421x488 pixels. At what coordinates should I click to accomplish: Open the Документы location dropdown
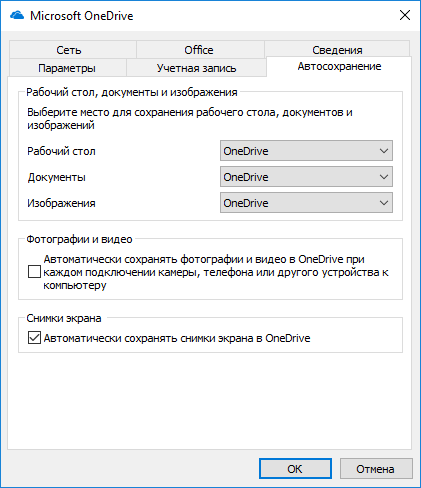(306, 177)
